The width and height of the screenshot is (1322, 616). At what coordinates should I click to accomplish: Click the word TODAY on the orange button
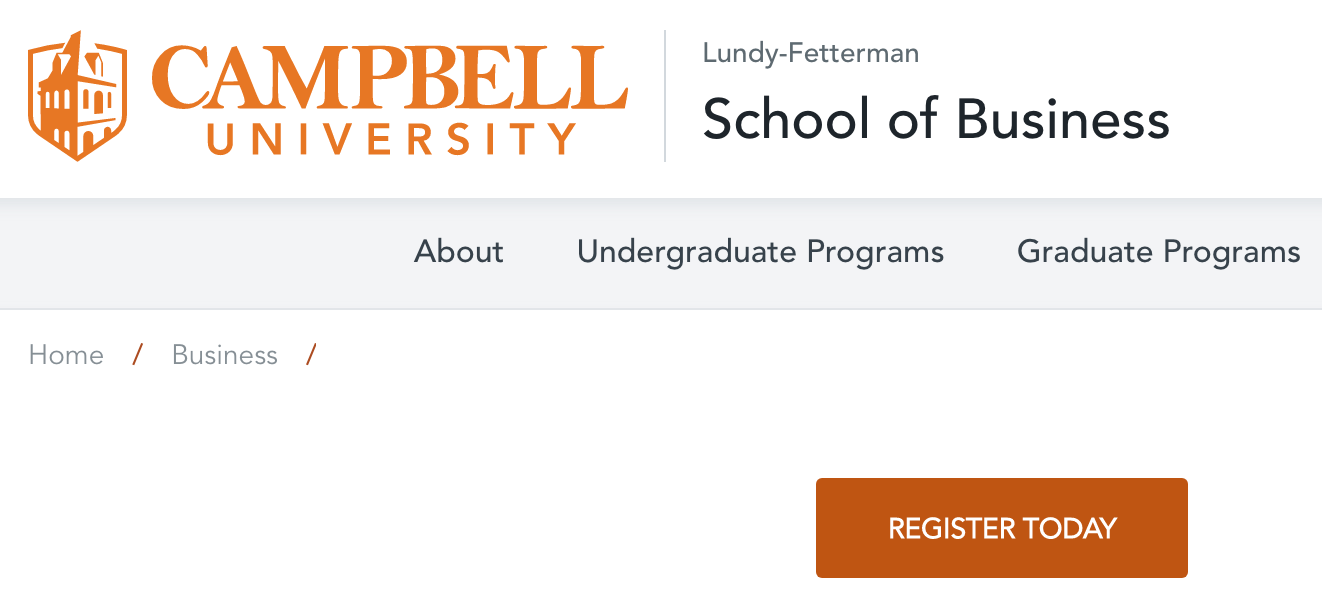click(x=1071, y=528)
